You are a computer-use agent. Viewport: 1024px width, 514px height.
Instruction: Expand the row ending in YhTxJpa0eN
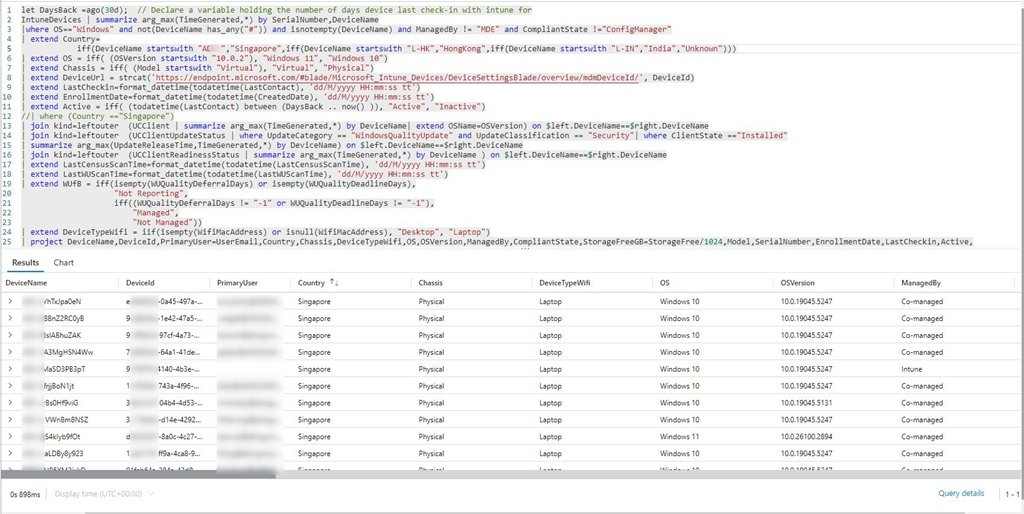click(11, 301)
